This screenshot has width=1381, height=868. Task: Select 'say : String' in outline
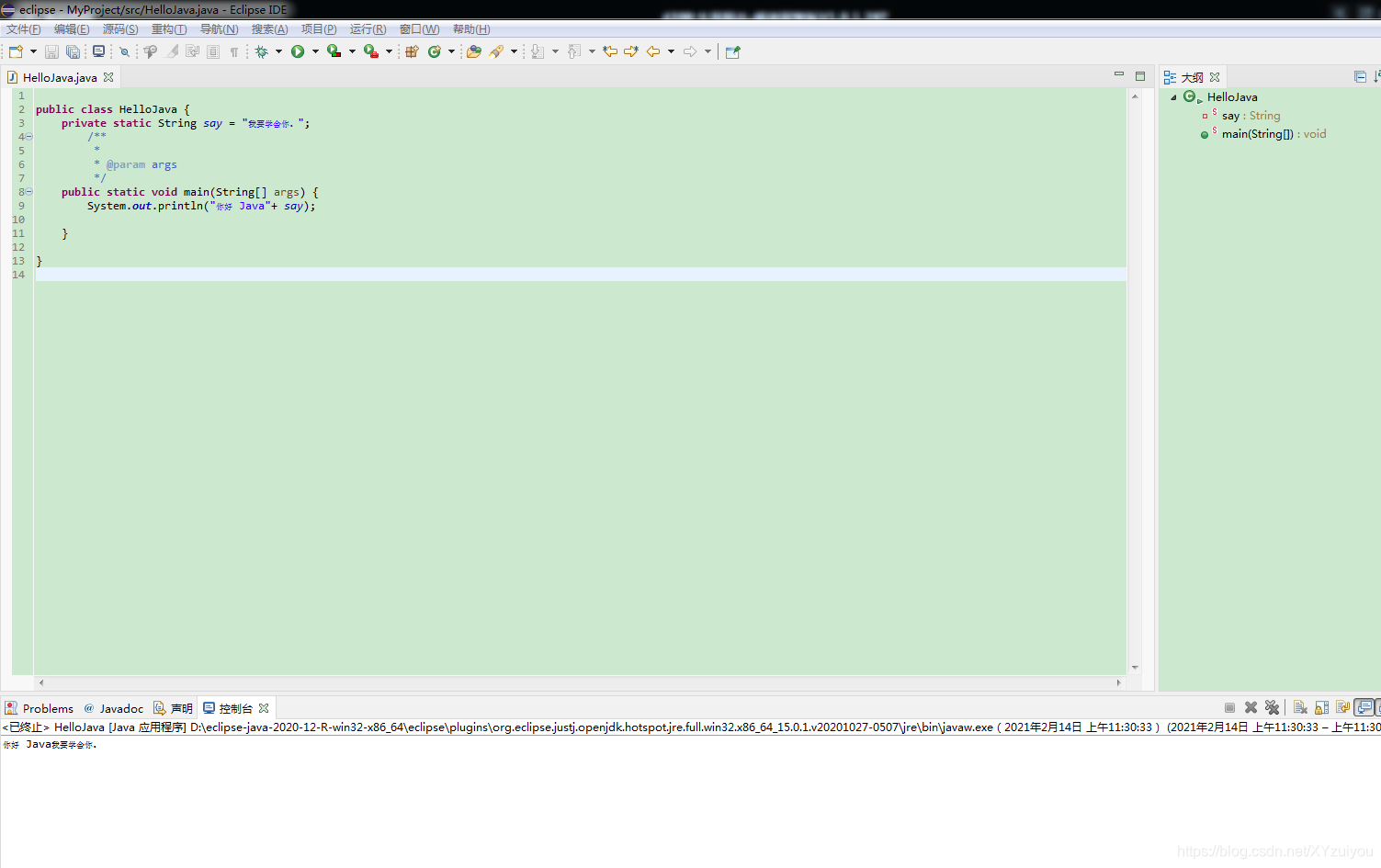pos(1251,116)
